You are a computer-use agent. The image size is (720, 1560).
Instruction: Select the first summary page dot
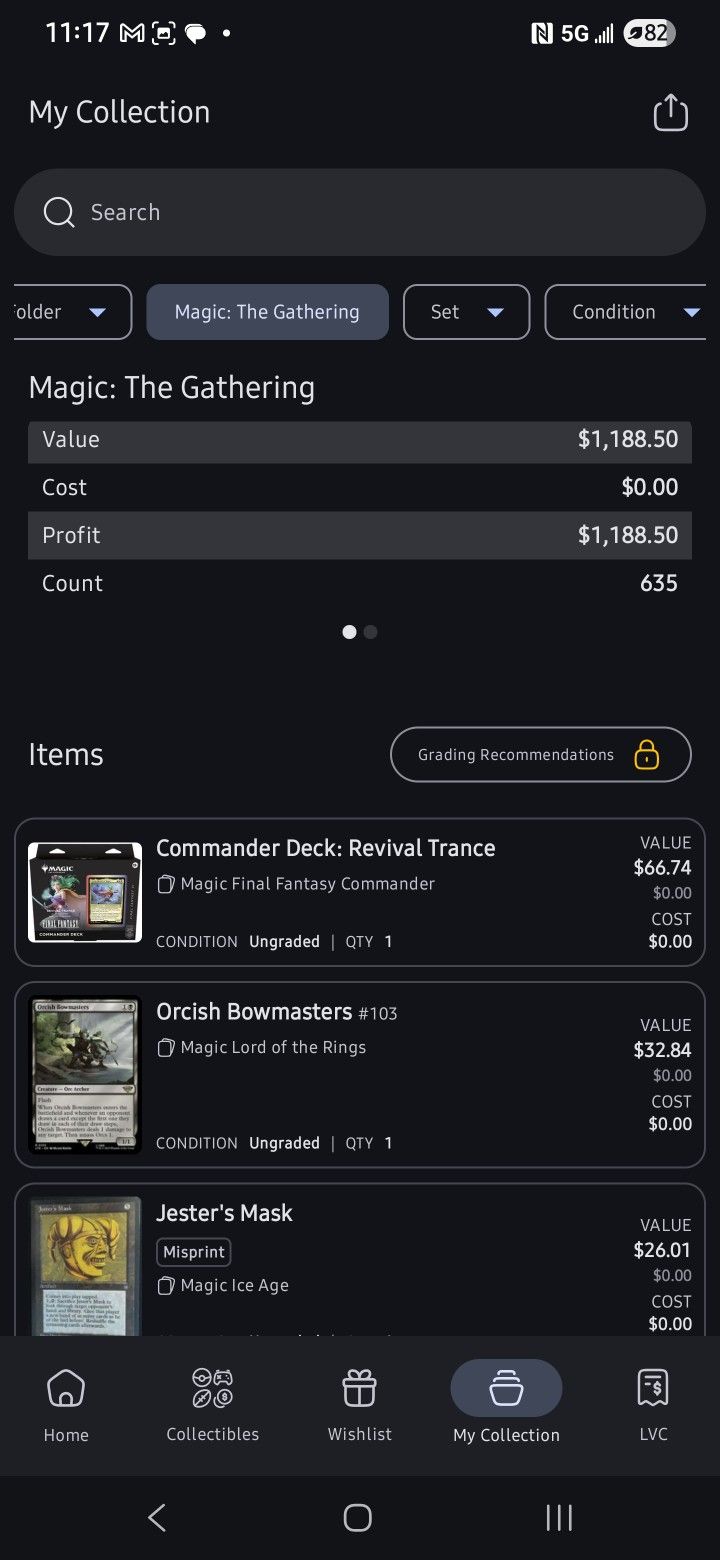click(x=349, y=632)
